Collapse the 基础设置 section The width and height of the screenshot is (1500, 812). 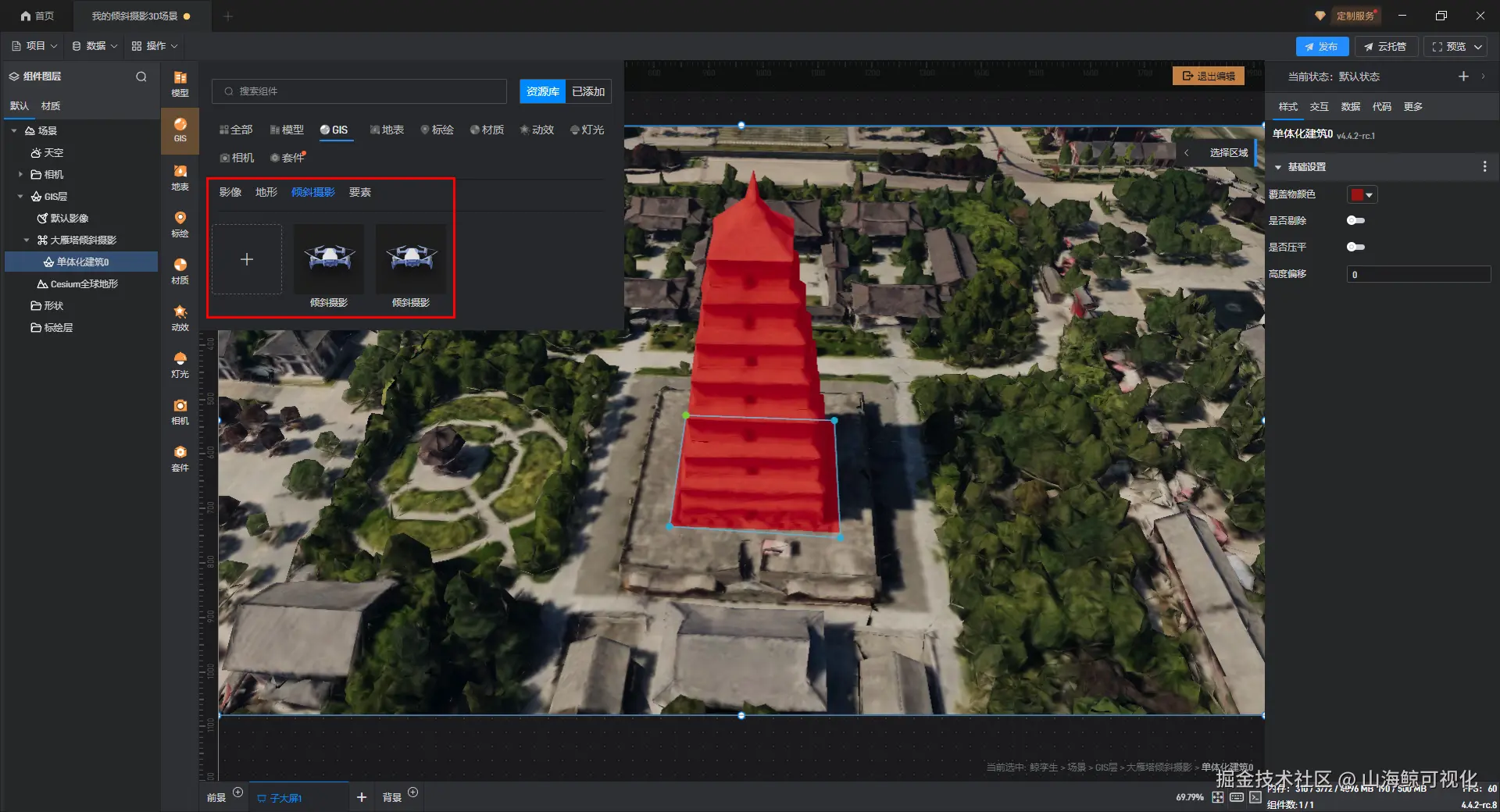click(1278, 167)
